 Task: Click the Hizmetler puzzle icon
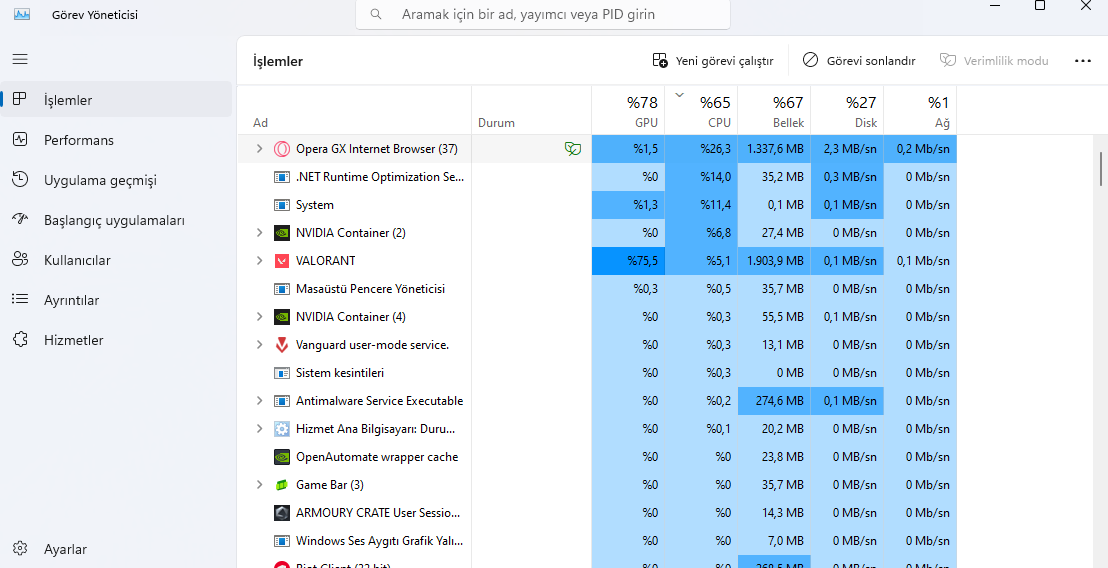click(20, 340)
